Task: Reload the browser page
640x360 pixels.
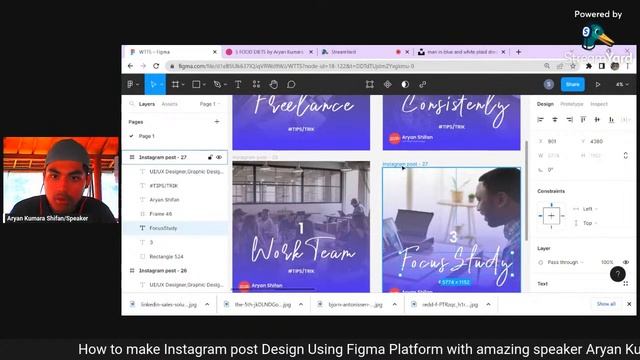Action: 156,66
